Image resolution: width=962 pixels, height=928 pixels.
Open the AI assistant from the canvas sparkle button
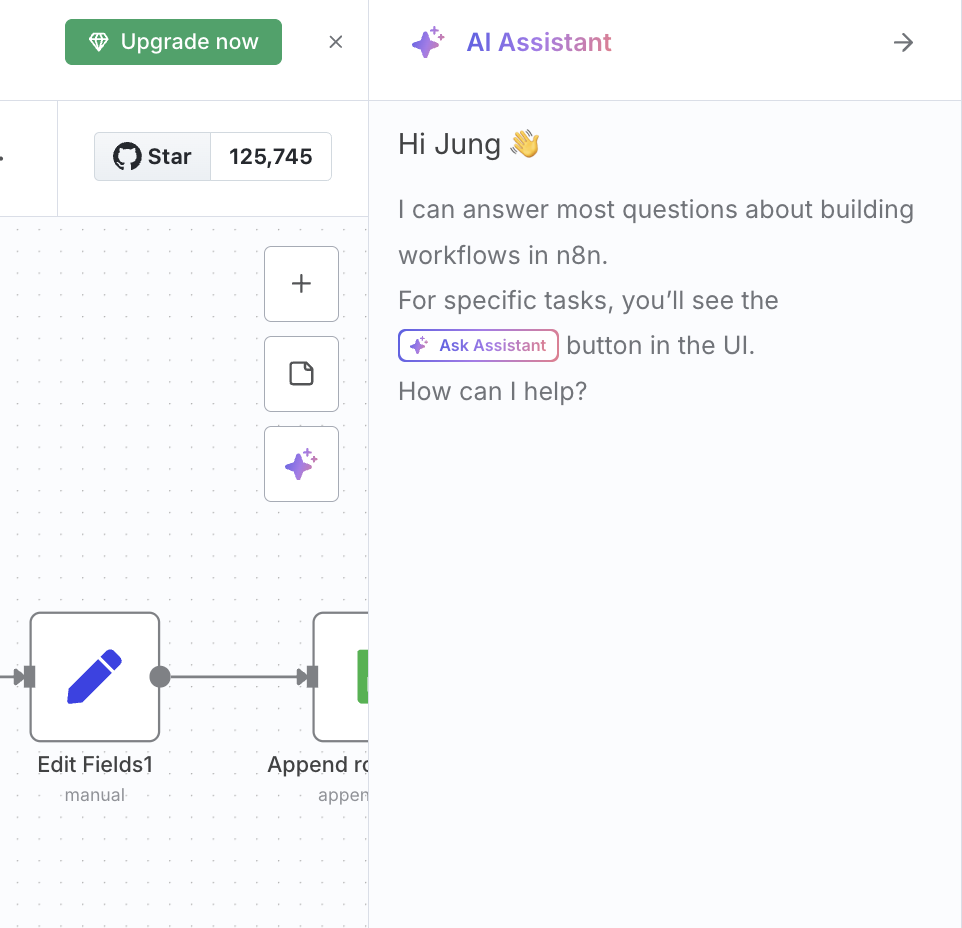tap(301, 464)
